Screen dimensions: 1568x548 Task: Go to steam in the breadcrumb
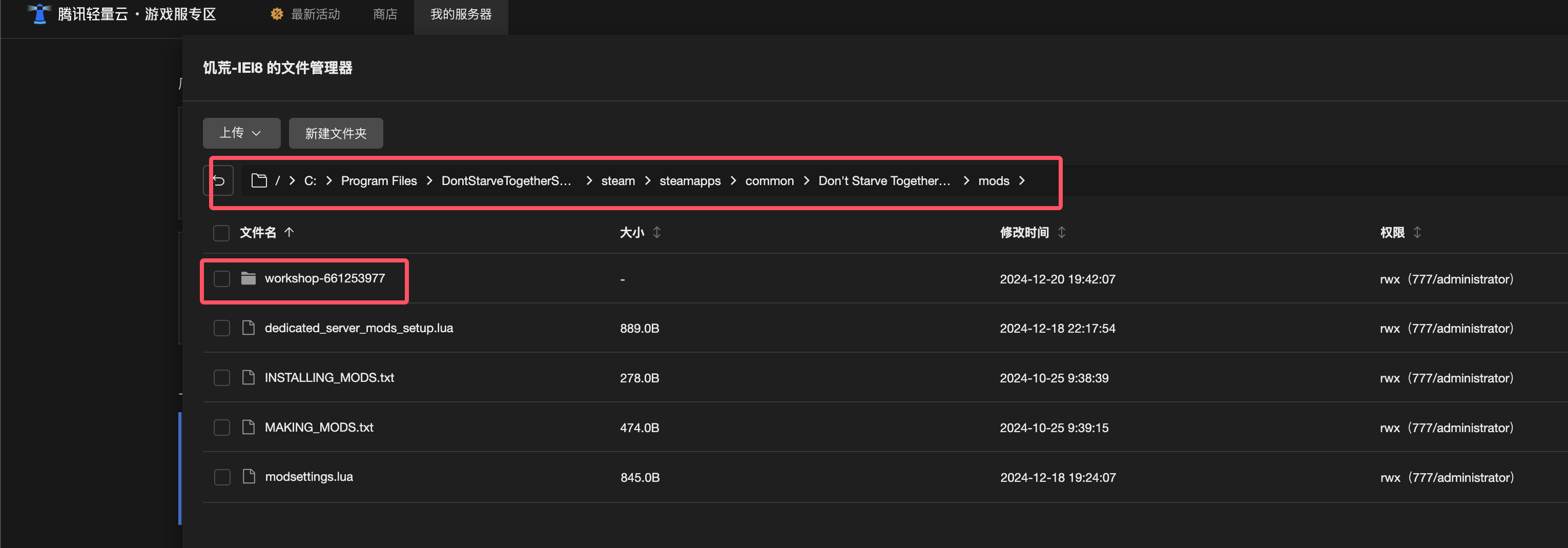pos(618,181)
